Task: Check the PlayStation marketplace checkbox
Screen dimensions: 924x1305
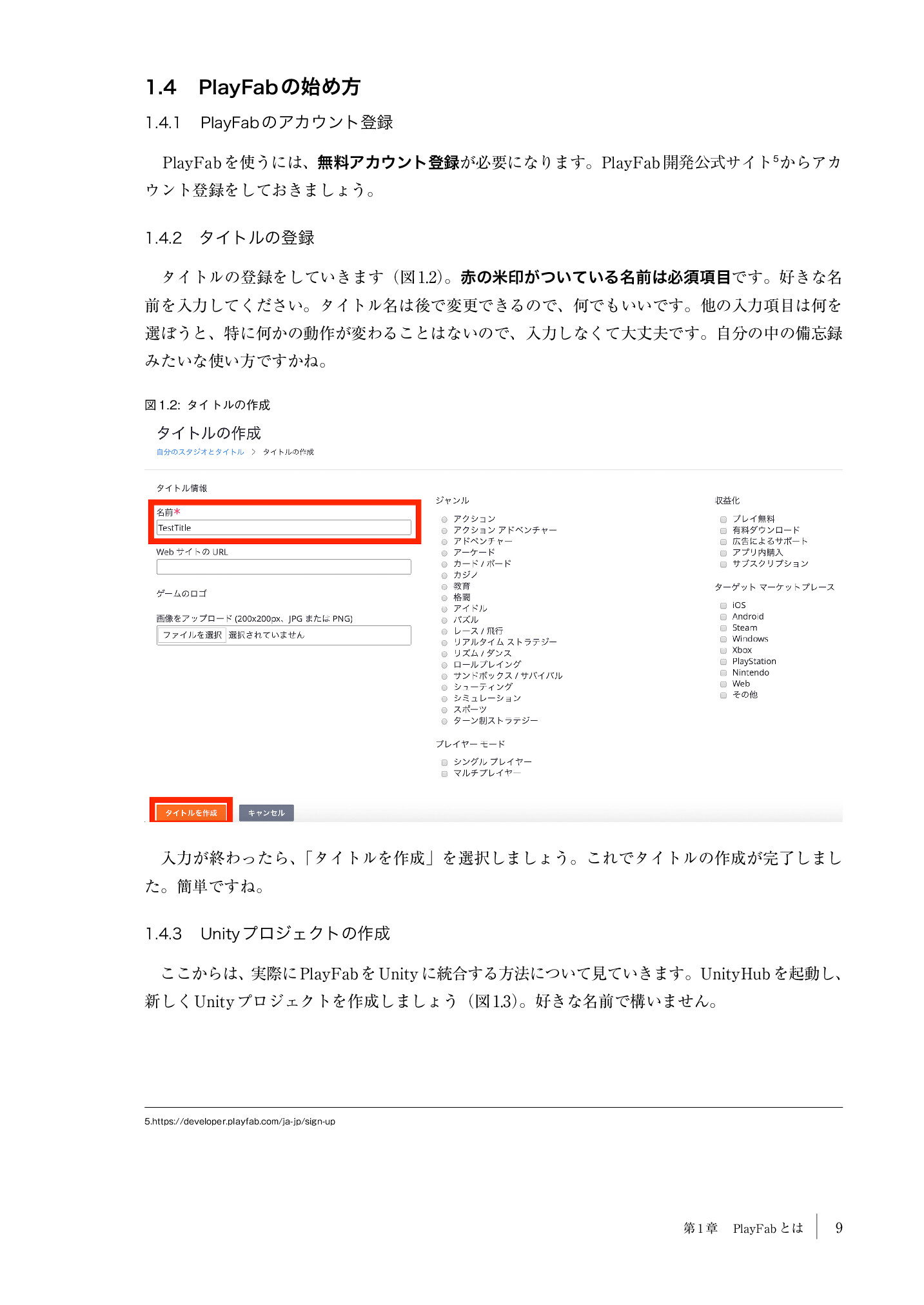Action: [723, 662]
